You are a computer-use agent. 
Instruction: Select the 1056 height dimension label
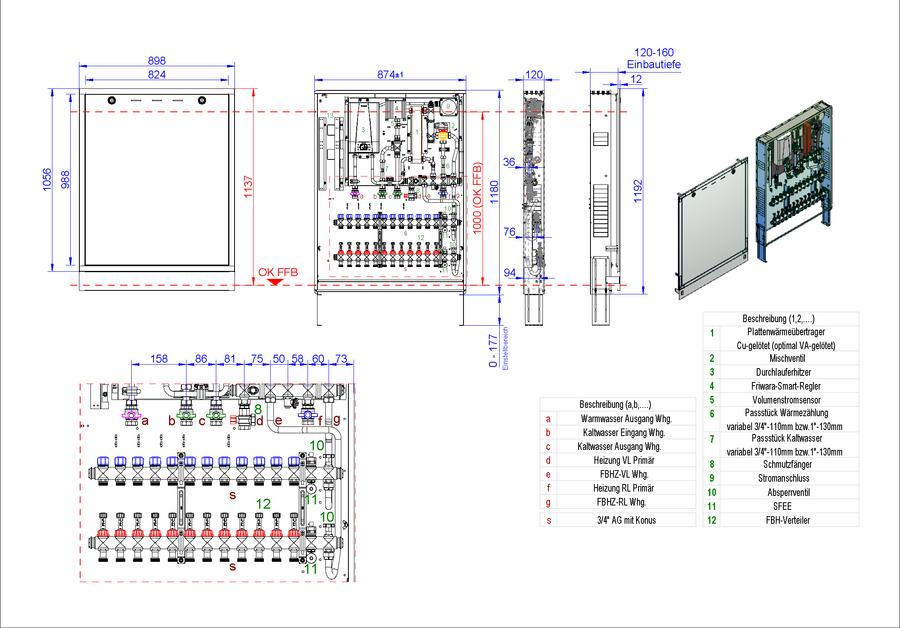click(x=47, y=180)
